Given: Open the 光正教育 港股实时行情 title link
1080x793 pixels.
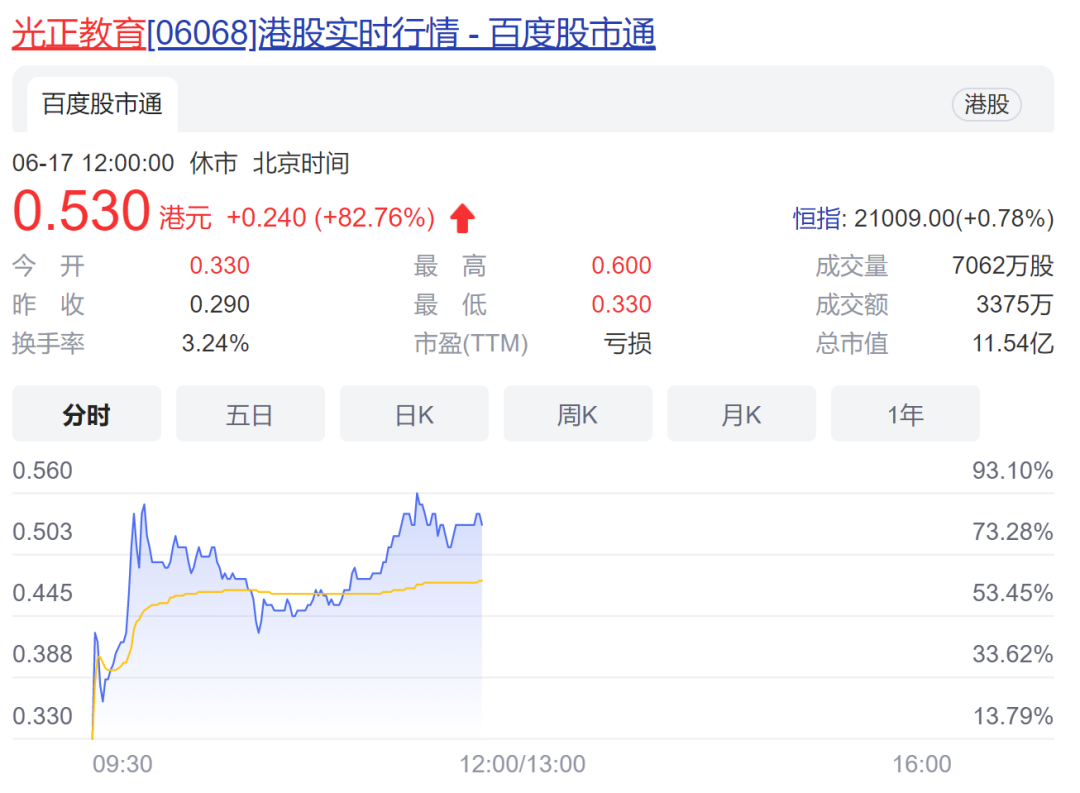Looking at the screenshot, I should tap(333, 33).
